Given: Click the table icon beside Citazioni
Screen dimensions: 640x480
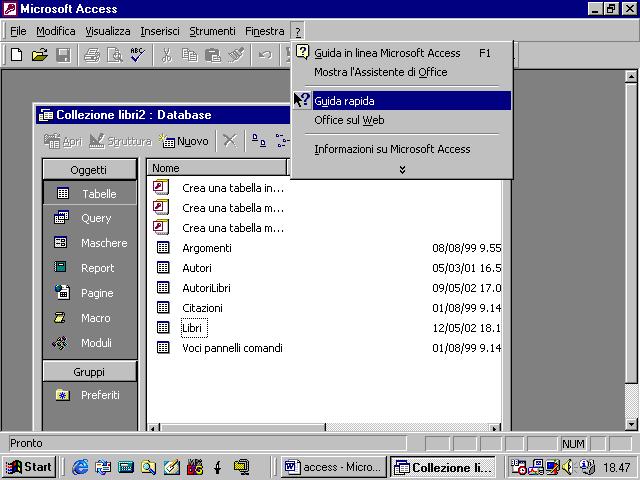Looking at the screenshot, I should [x=163, y=307].
